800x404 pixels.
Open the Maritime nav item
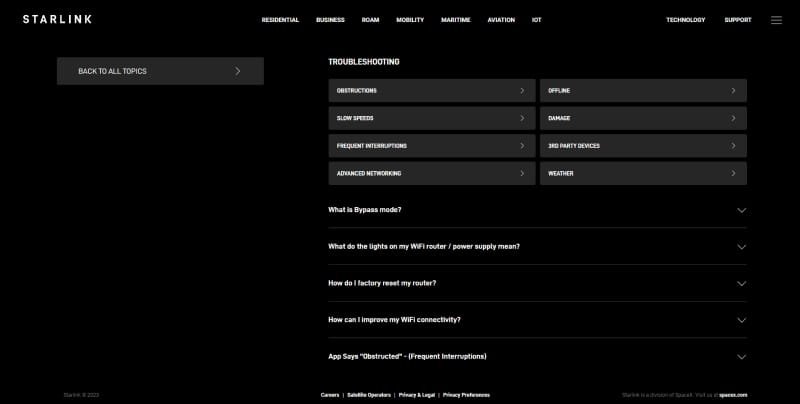[456, 20]
